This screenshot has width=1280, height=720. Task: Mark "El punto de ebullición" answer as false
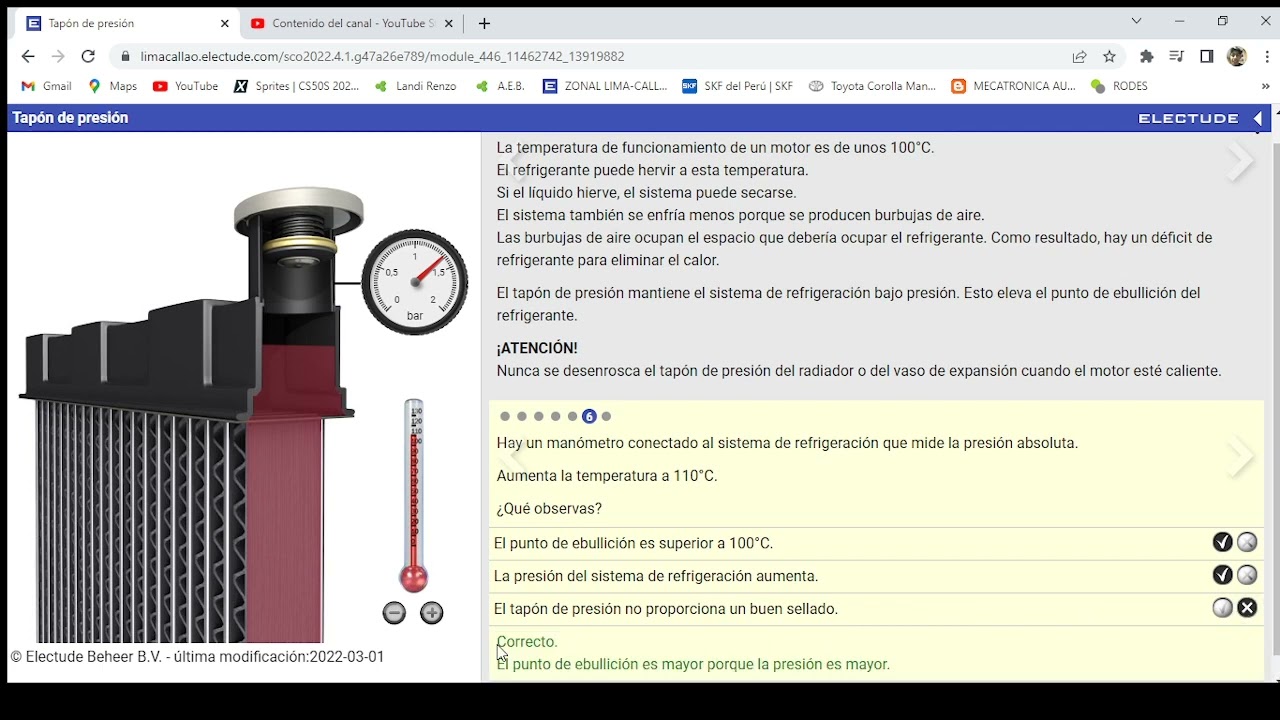click(1247, 542)
